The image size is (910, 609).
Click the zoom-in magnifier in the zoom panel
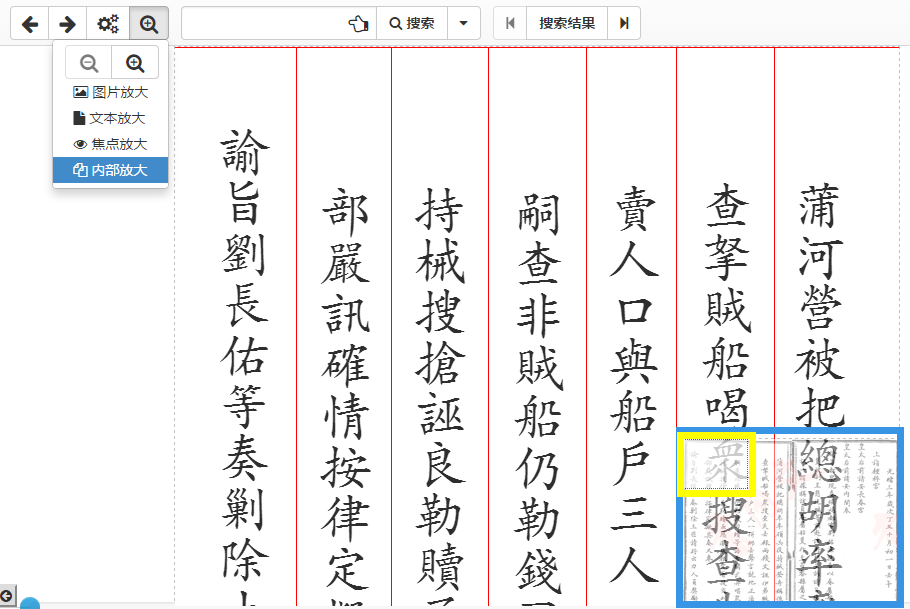pyautogui.click(x=133, y=62)
